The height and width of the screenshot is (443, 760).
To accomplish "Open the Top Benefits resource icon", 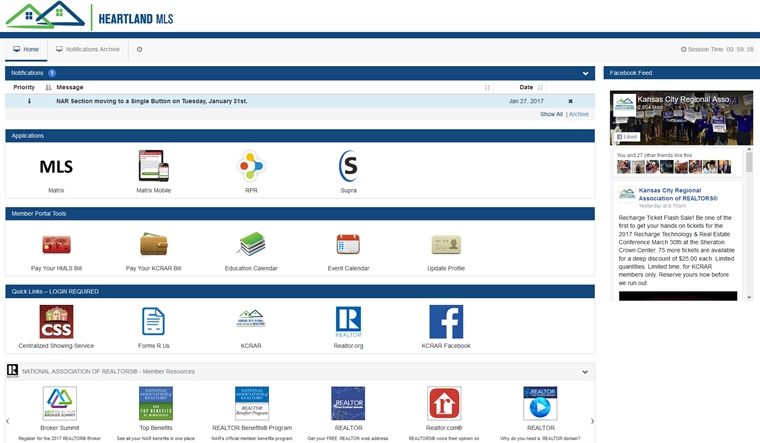I will pos(156,403).
